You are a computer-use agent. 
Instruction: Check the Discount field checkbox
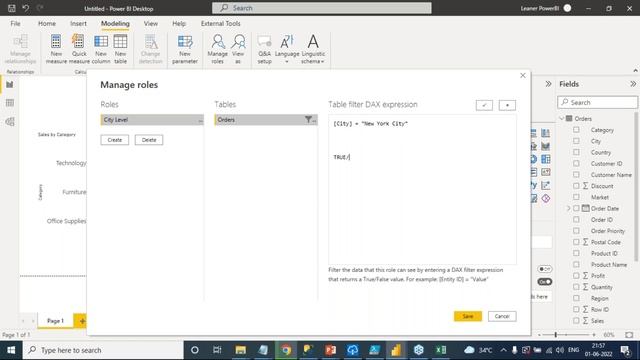(576, 186)
